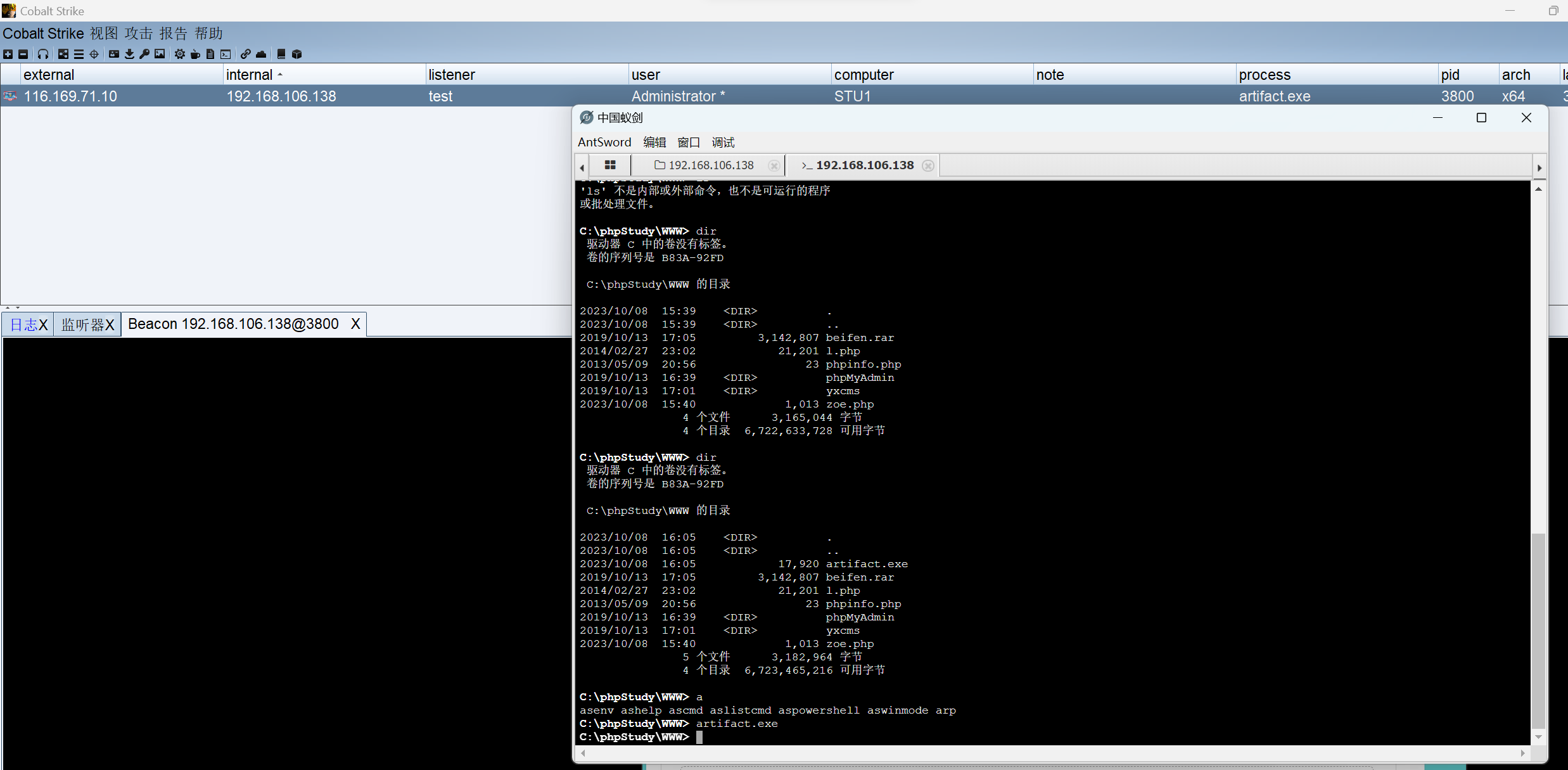Screen dimensions: 1568x770
Task: Click the AntSword terminal vertical scrollbar thumb
Action: pos(1538,631)
